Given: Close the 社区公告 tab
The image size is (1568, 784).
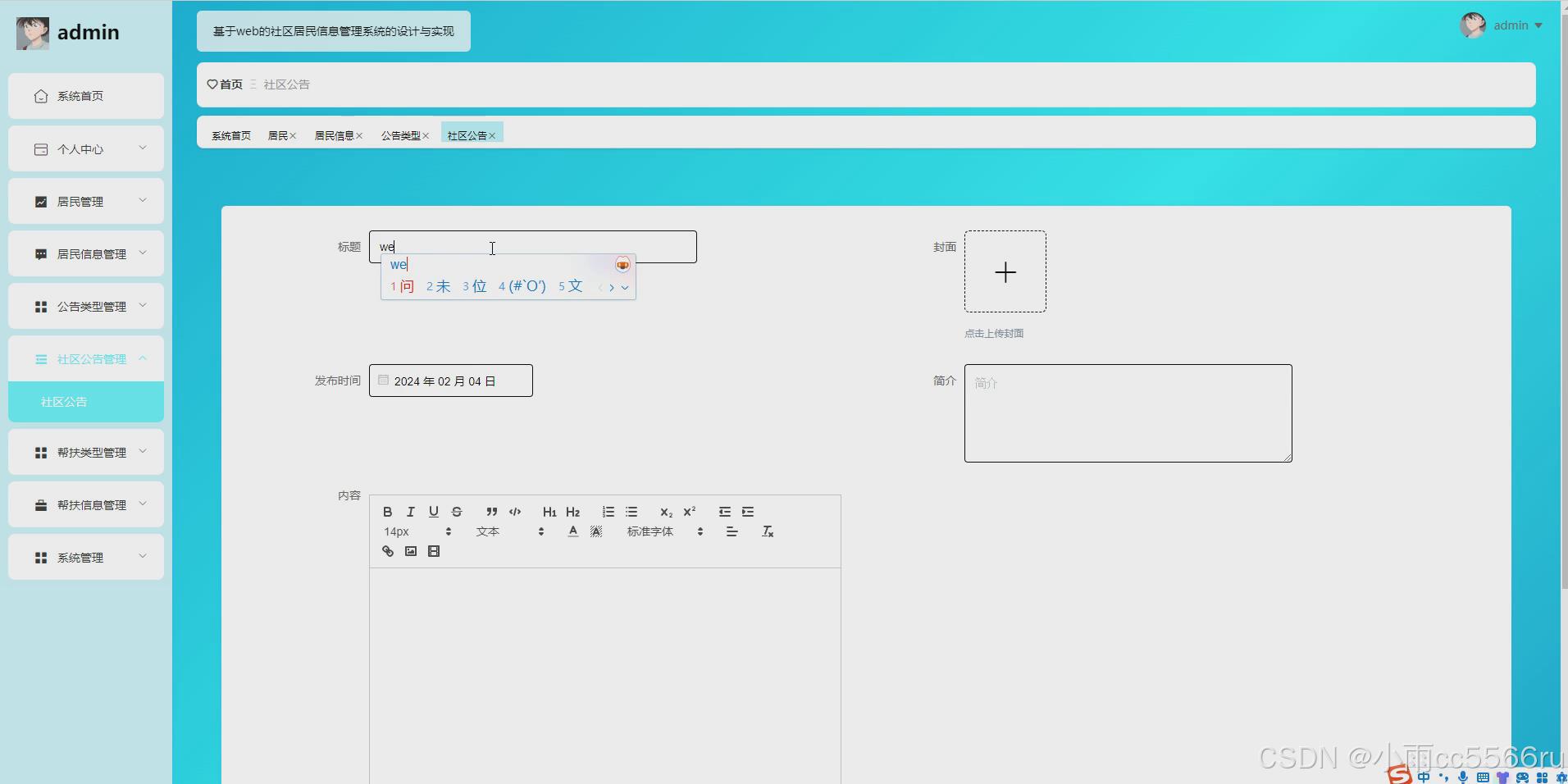Looking at the screenshot, I should (492, 136).
